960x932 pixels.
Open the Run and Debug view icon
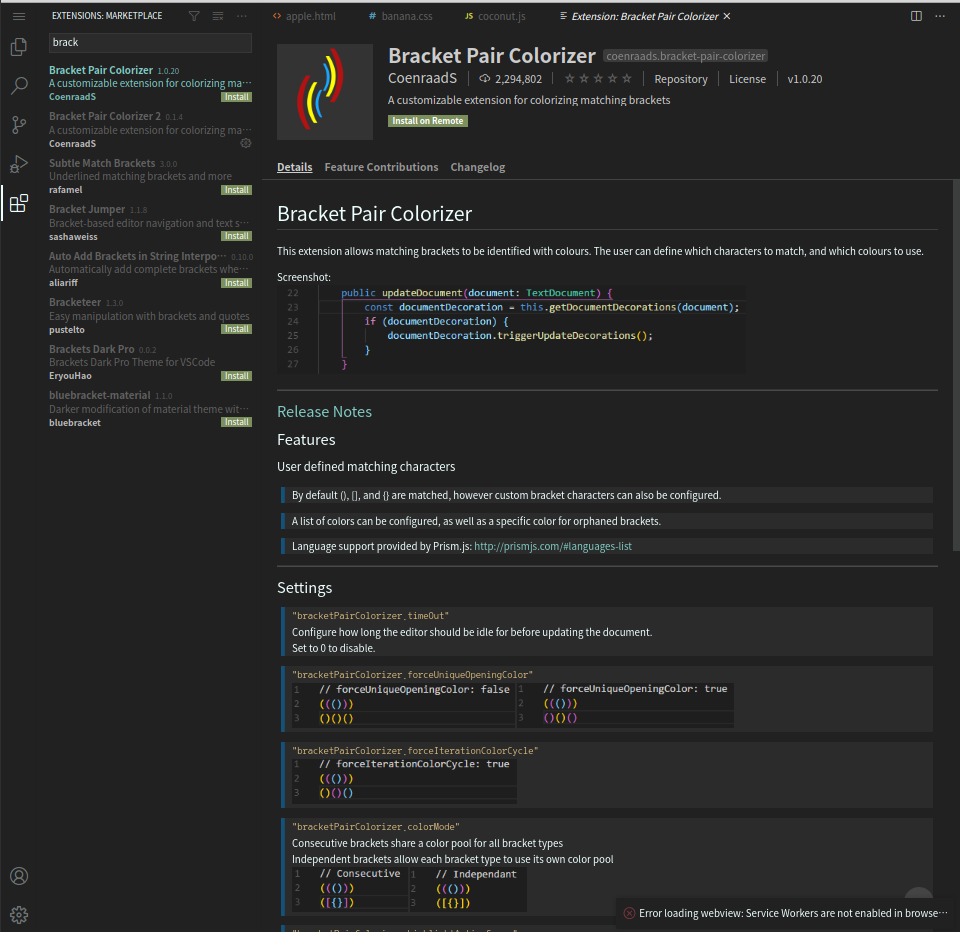coord(19,164)
